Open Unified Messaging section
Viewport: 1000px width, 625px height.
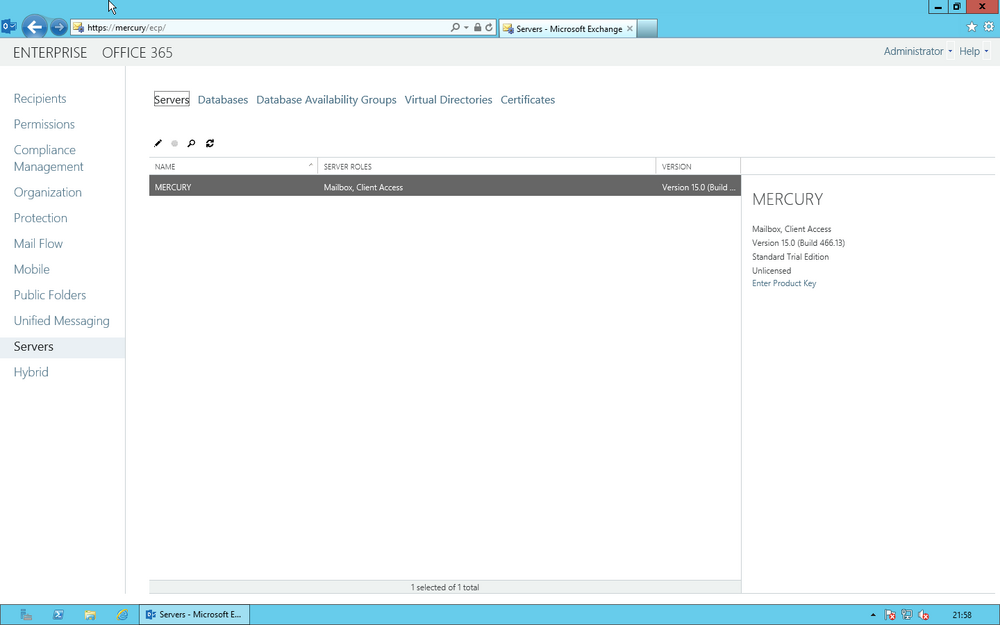click(x=61, y=321)
